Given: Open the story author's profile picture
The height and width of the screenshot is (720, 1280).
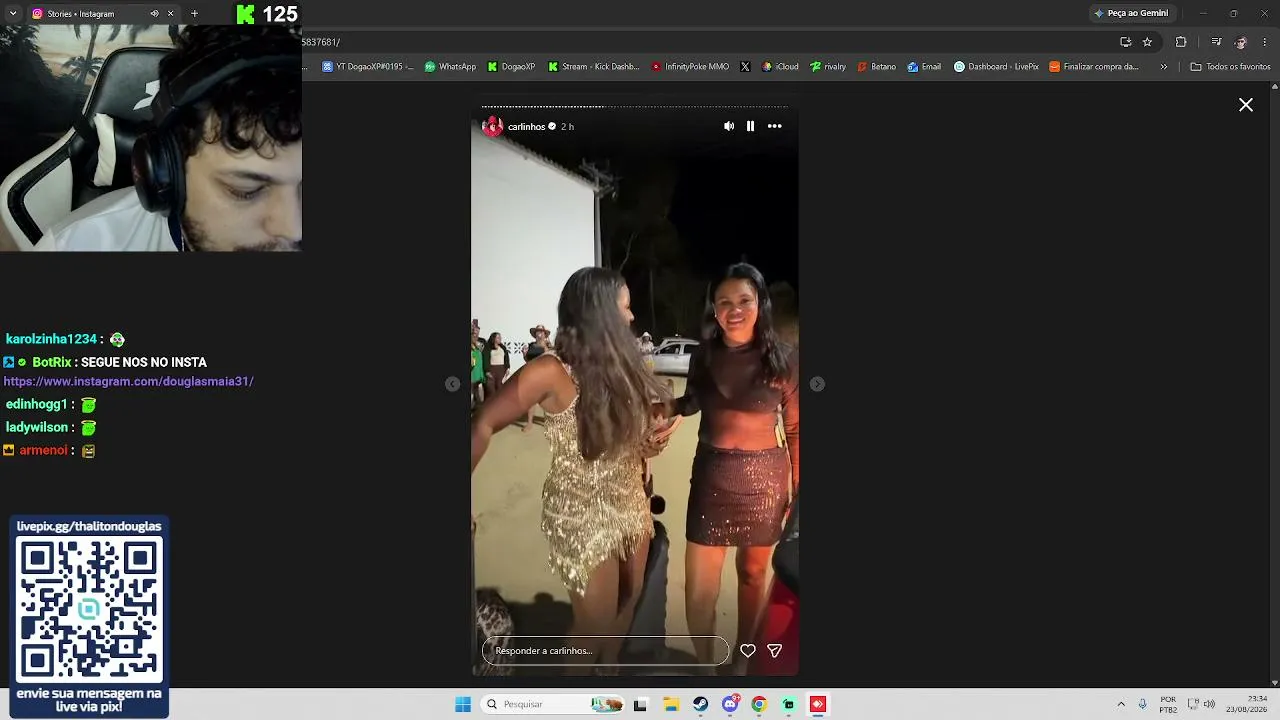Looking at the screenshot, I should pyautogui.click(x=492, y=127).
